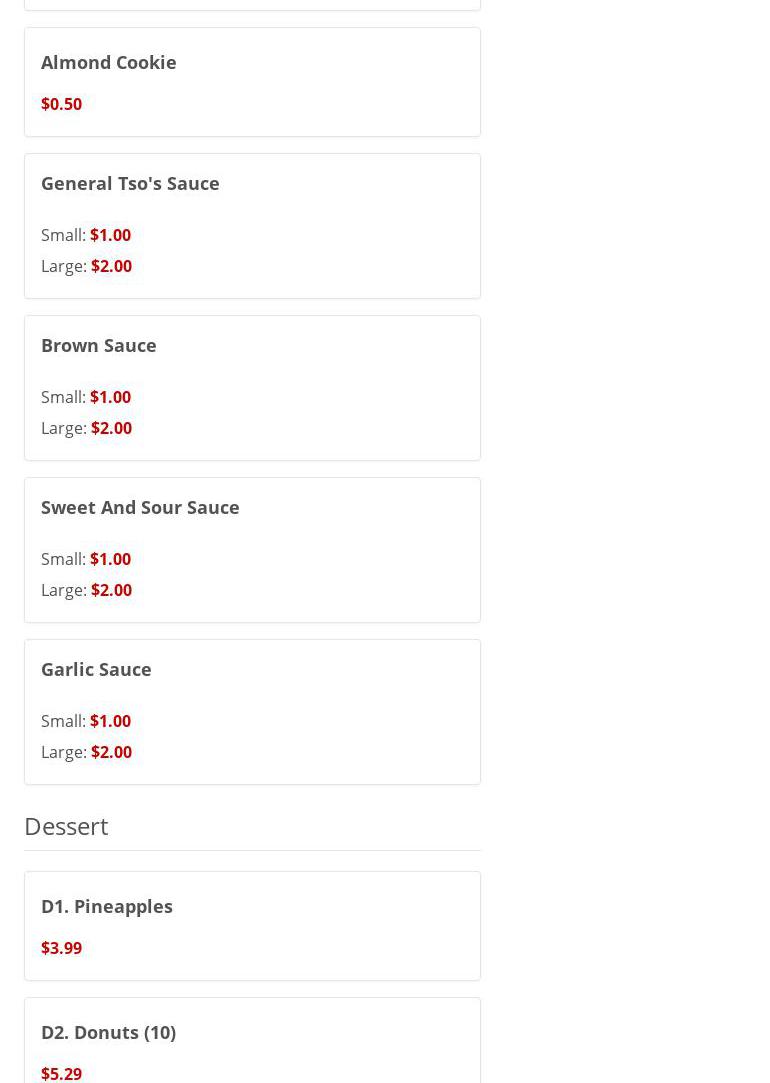Click the $3.99 Pineapples price
Image resolution: width=770 pixels, height=1083 pixels.
click(61, 948)
